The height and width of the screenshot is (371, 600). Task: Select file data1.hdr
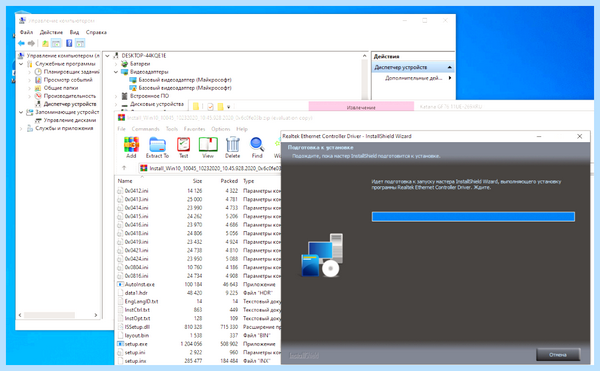(136, 293)
